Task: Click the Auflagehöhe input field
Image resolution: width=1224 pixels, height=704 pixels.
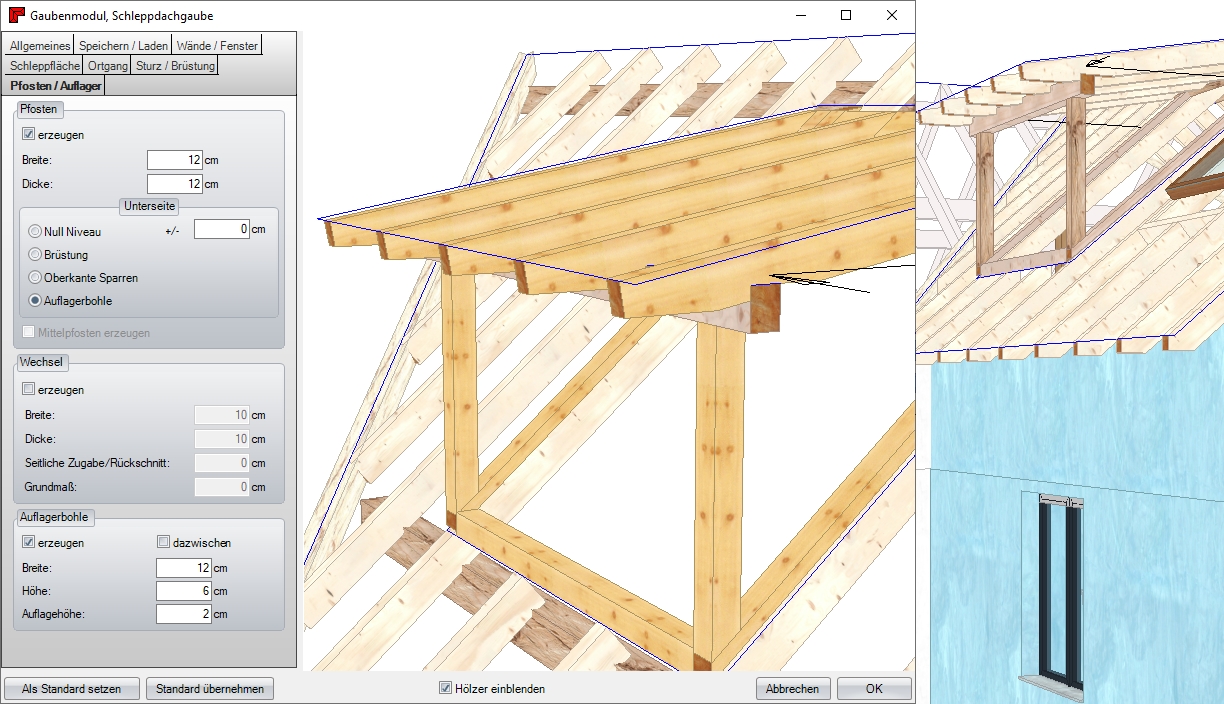Action: tap(183, 614)
